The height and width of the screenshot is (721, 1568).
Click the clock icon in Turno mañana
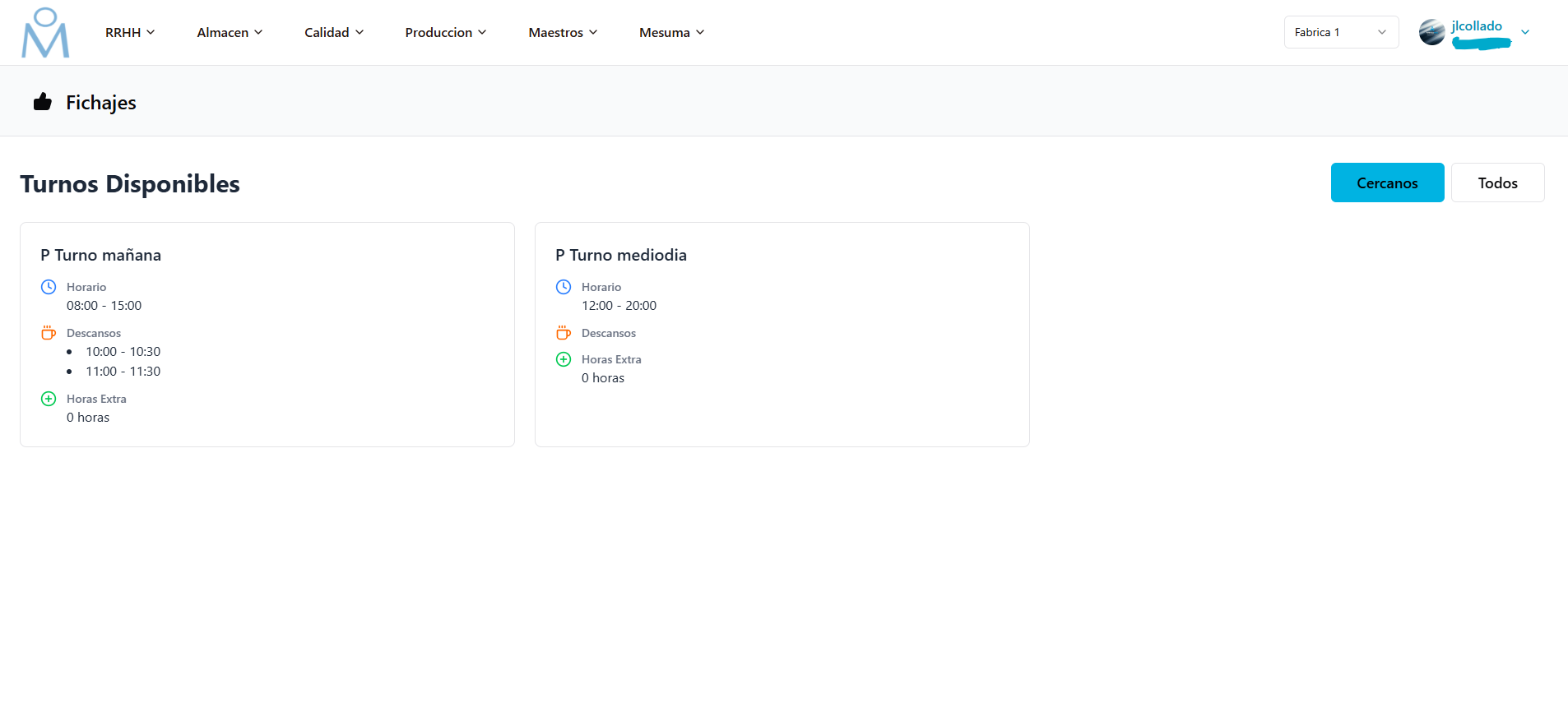click(x=49, y=287)
